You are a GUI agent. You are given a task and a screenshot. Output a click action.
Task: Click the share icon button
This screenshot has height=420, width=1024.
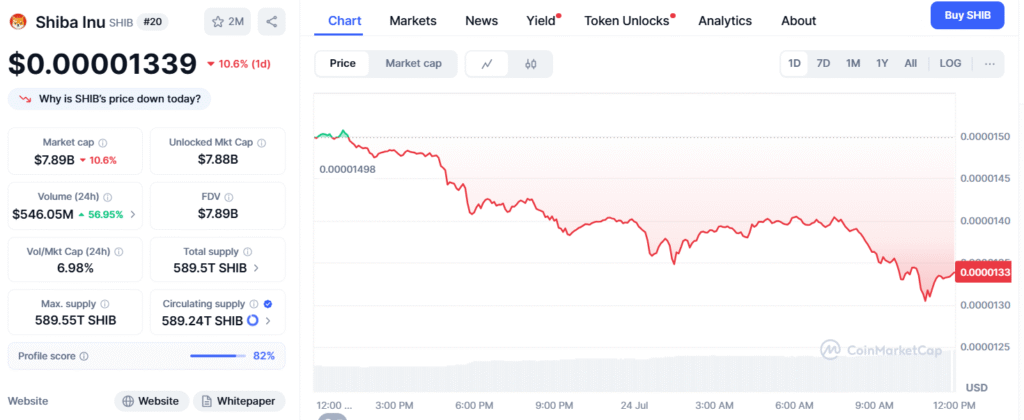coord(272,22)
